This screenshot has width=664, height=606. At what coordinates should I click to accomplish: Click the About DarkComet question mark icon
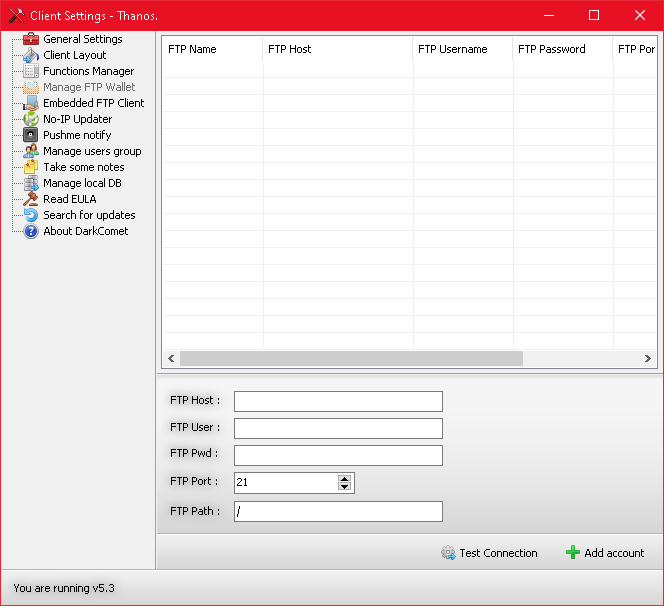tap(31, 231)
